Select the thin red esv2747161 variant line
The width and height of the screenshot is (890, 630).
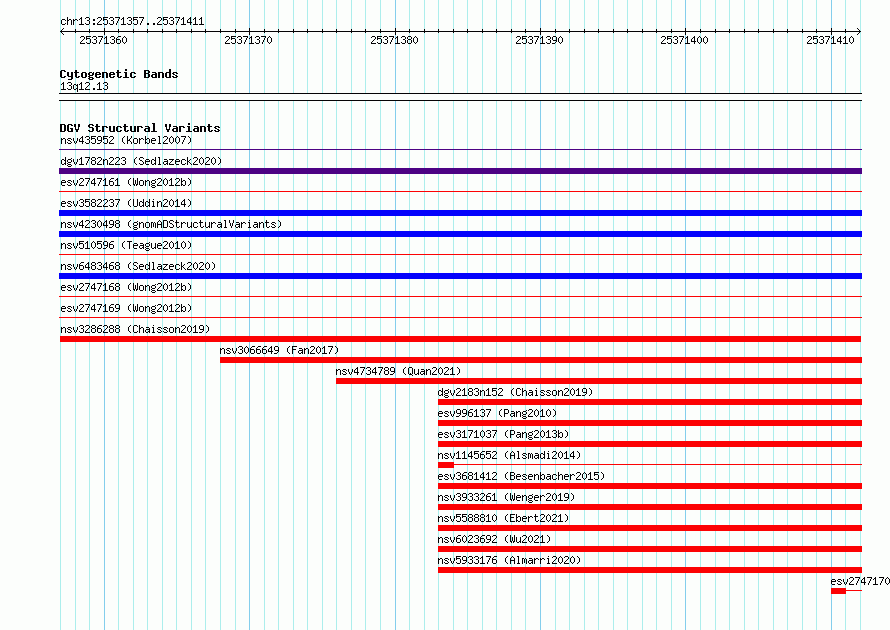click(x=460, y=192)
